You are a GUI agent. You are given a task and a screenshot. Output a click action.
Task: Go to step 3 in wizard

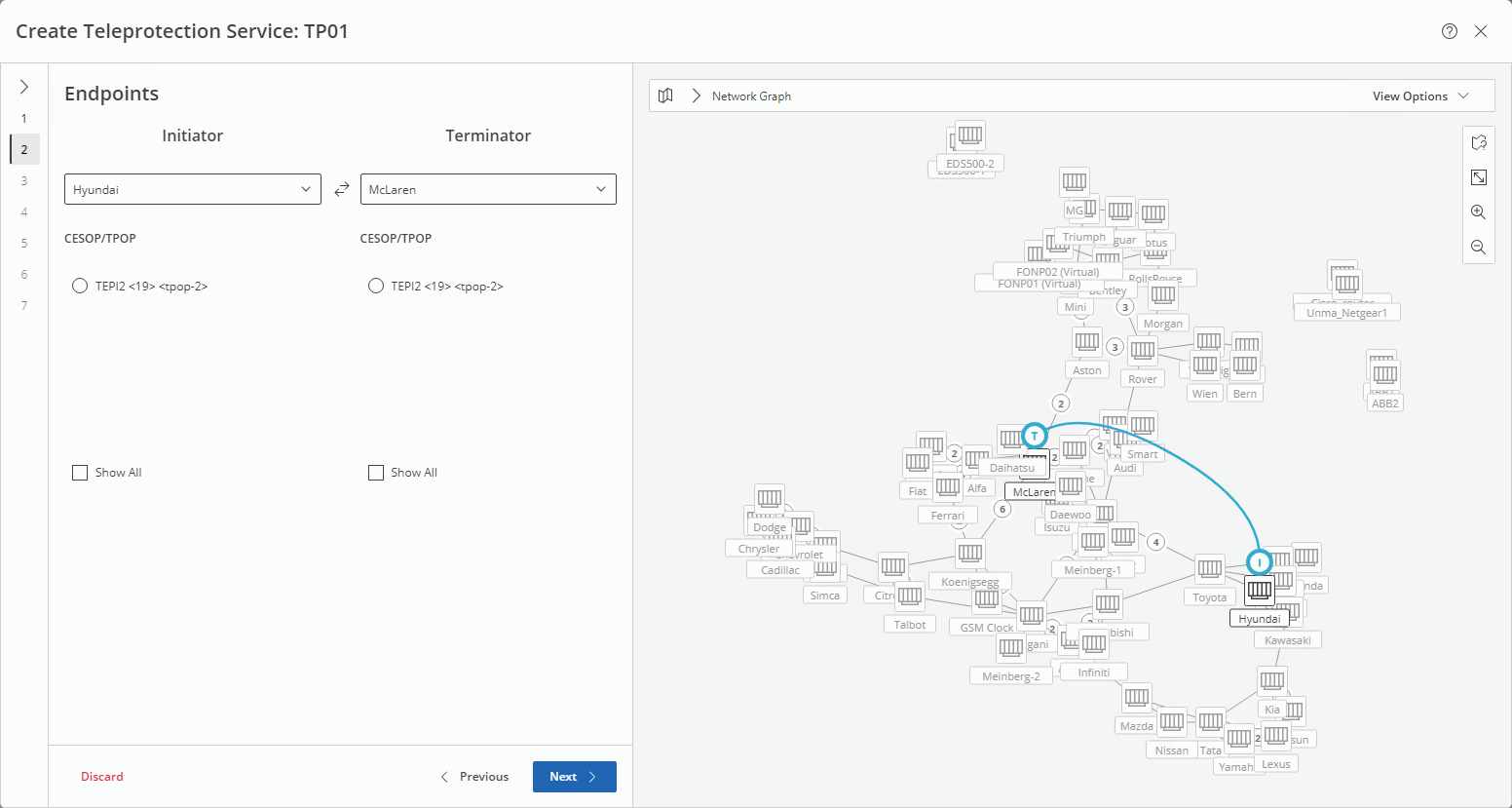[24, 181]
